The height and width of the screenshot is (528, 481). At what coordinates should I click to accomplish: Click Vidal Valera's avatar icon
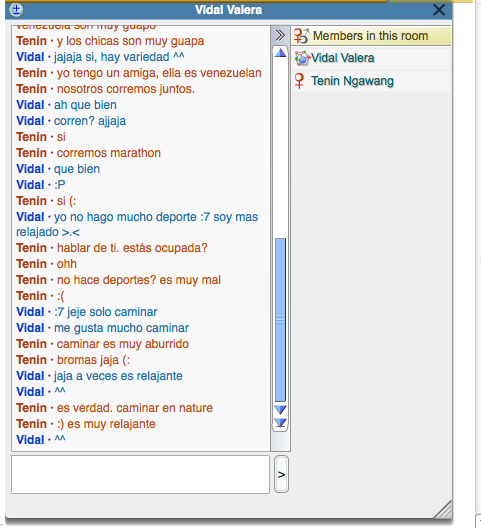[302, 58]
